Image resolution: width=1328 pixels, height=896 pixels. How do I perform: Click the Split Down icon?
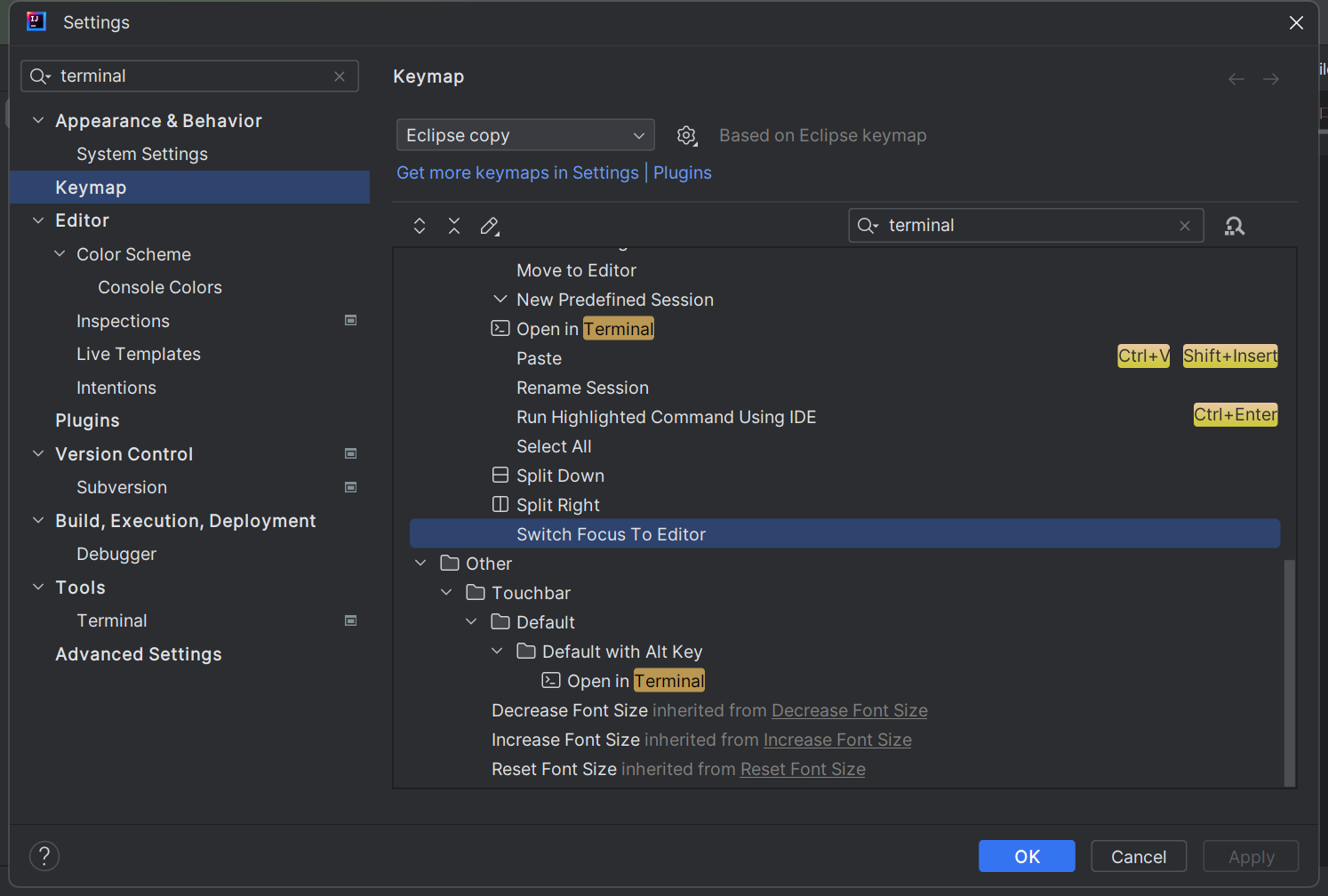[500, 475]
